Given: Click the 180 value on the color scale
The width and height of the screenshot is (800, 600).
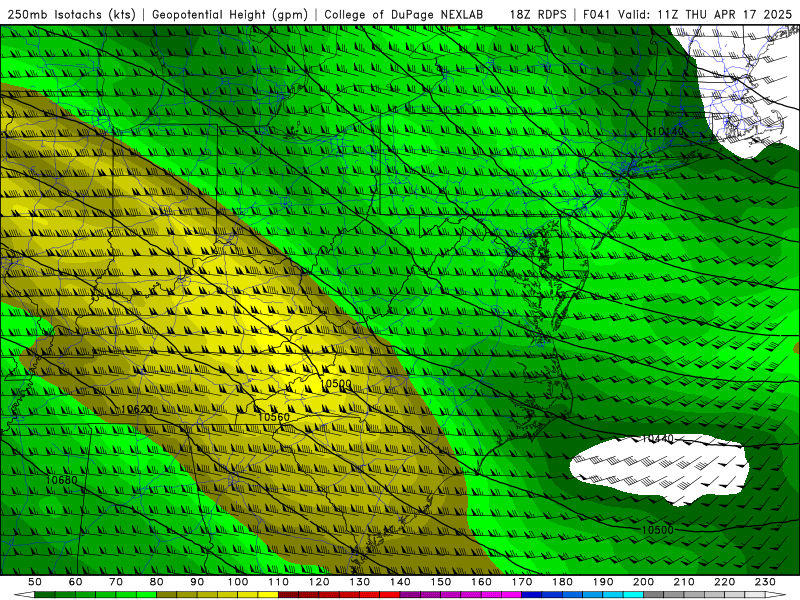Looking at the screenshot, I should (x=563, y=582).
